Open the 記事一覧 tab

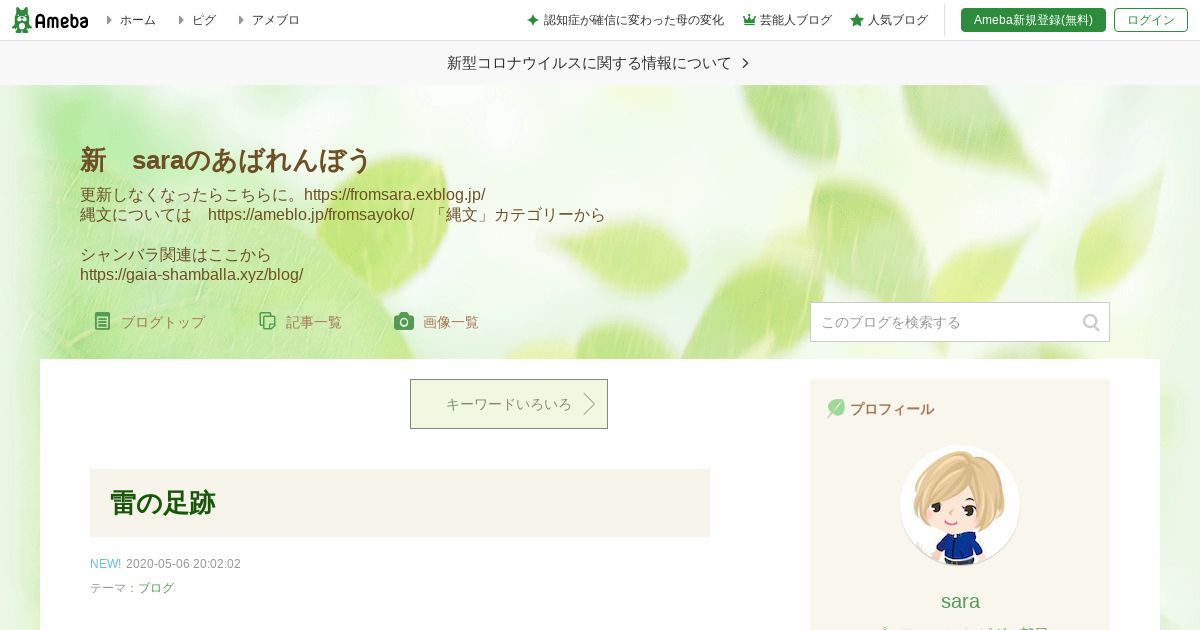(313, 322)
